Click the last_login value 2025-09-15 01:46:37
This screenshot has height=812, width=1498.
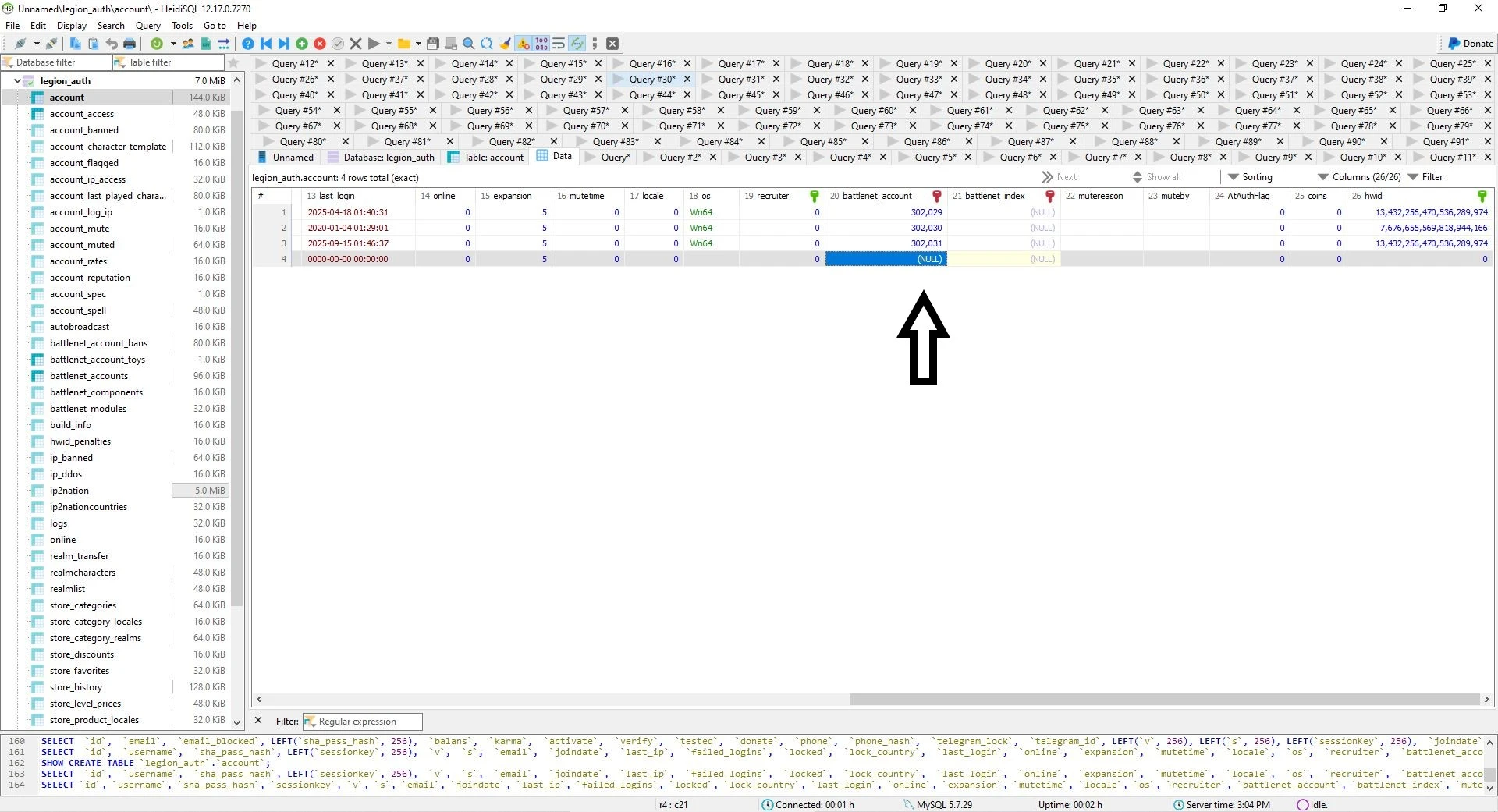[x=348, y=243]
